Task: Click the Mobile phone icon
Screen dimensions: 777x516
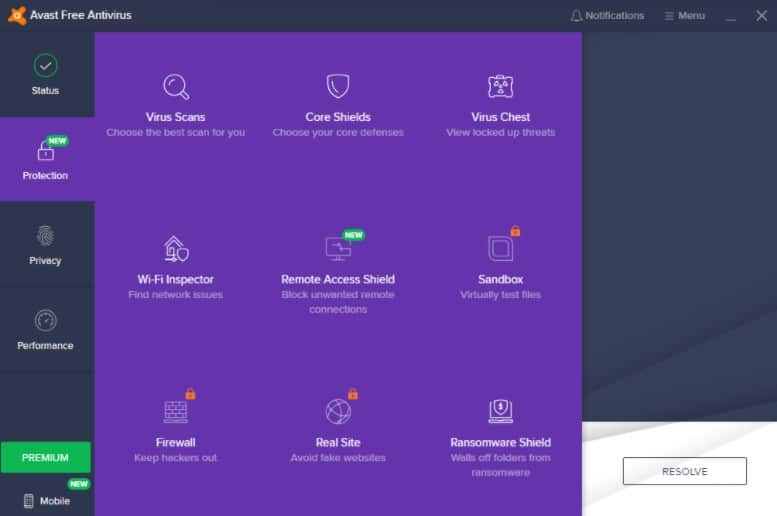Action: coord(29,501)
